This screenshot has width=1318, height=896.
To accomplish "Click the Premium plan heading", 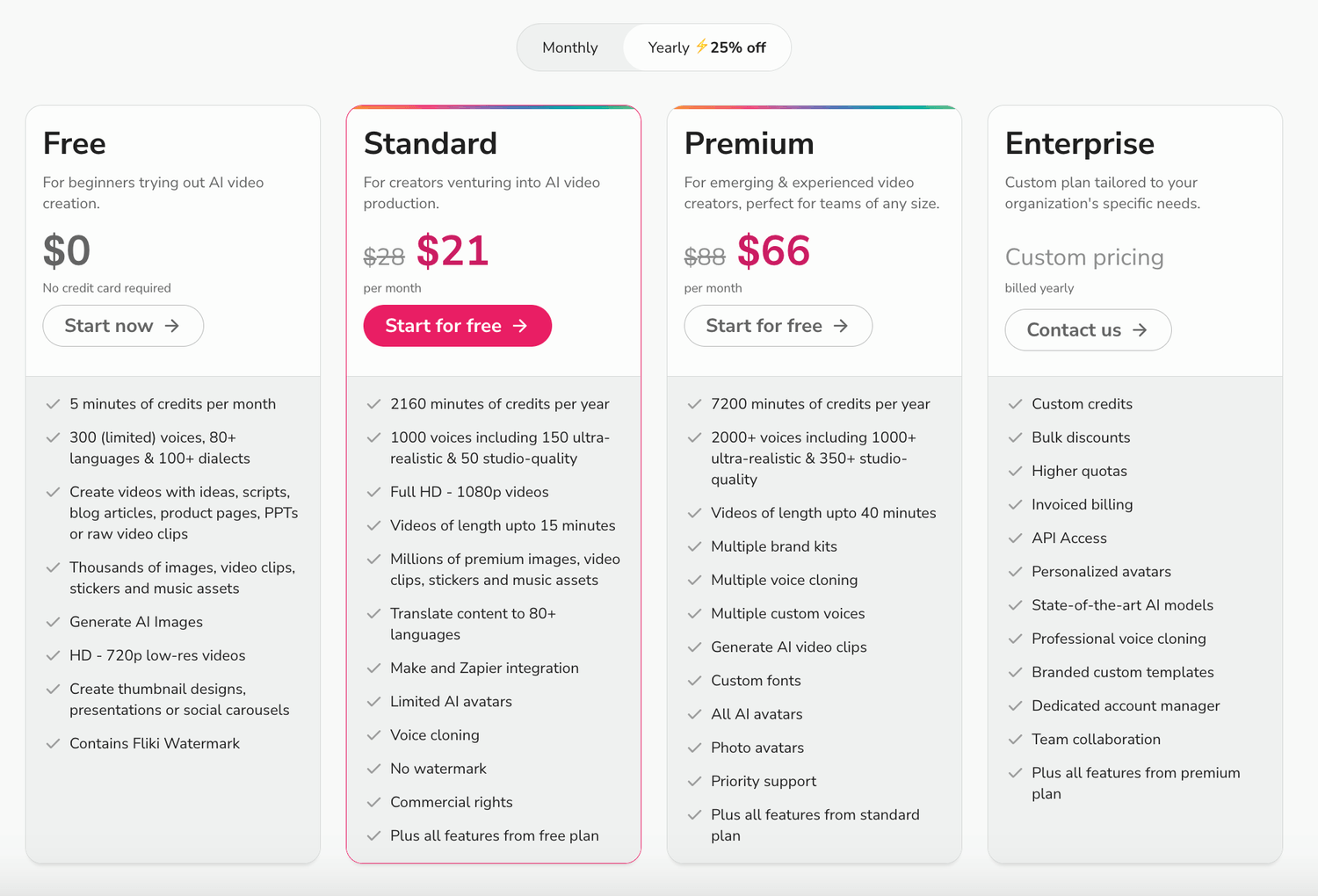I will (749, 143).
